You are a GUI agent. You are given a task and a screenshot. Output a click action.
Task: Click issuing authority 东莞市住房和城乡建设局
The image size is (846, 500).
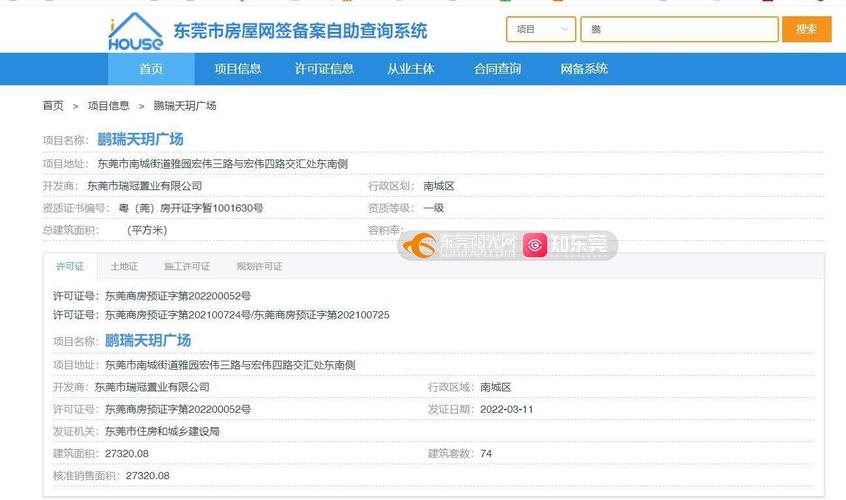(x=162, y=431)
